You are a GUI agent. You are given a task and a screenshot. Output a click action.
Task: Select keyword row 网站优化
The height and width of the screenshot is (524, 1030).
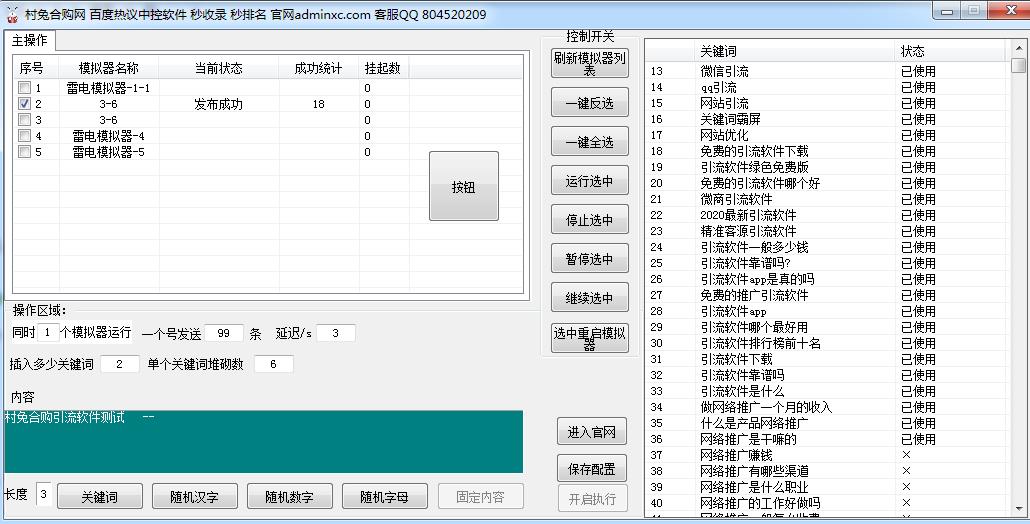(826, 135)
